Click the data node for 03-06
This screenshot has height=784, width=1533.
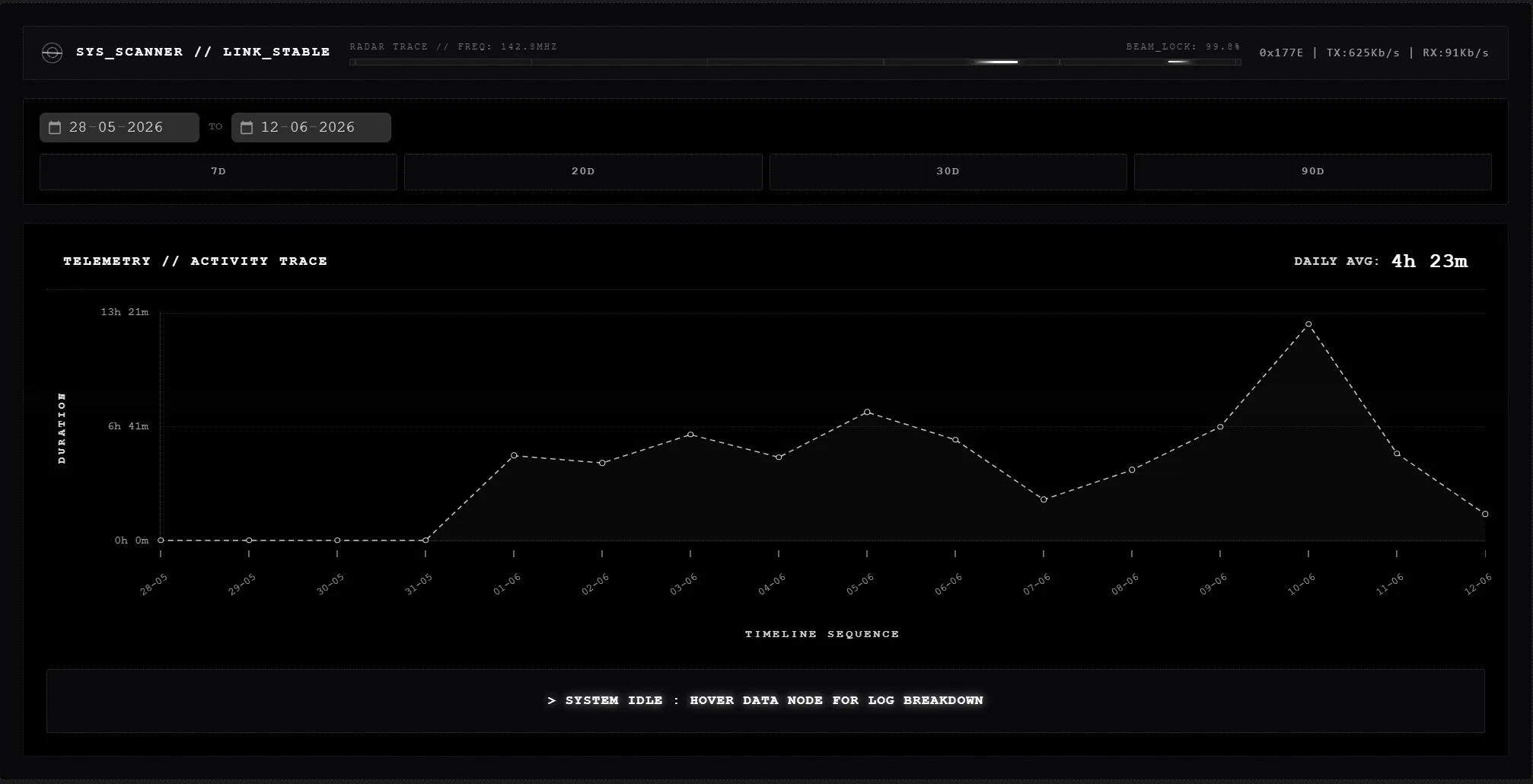(690, 435)
